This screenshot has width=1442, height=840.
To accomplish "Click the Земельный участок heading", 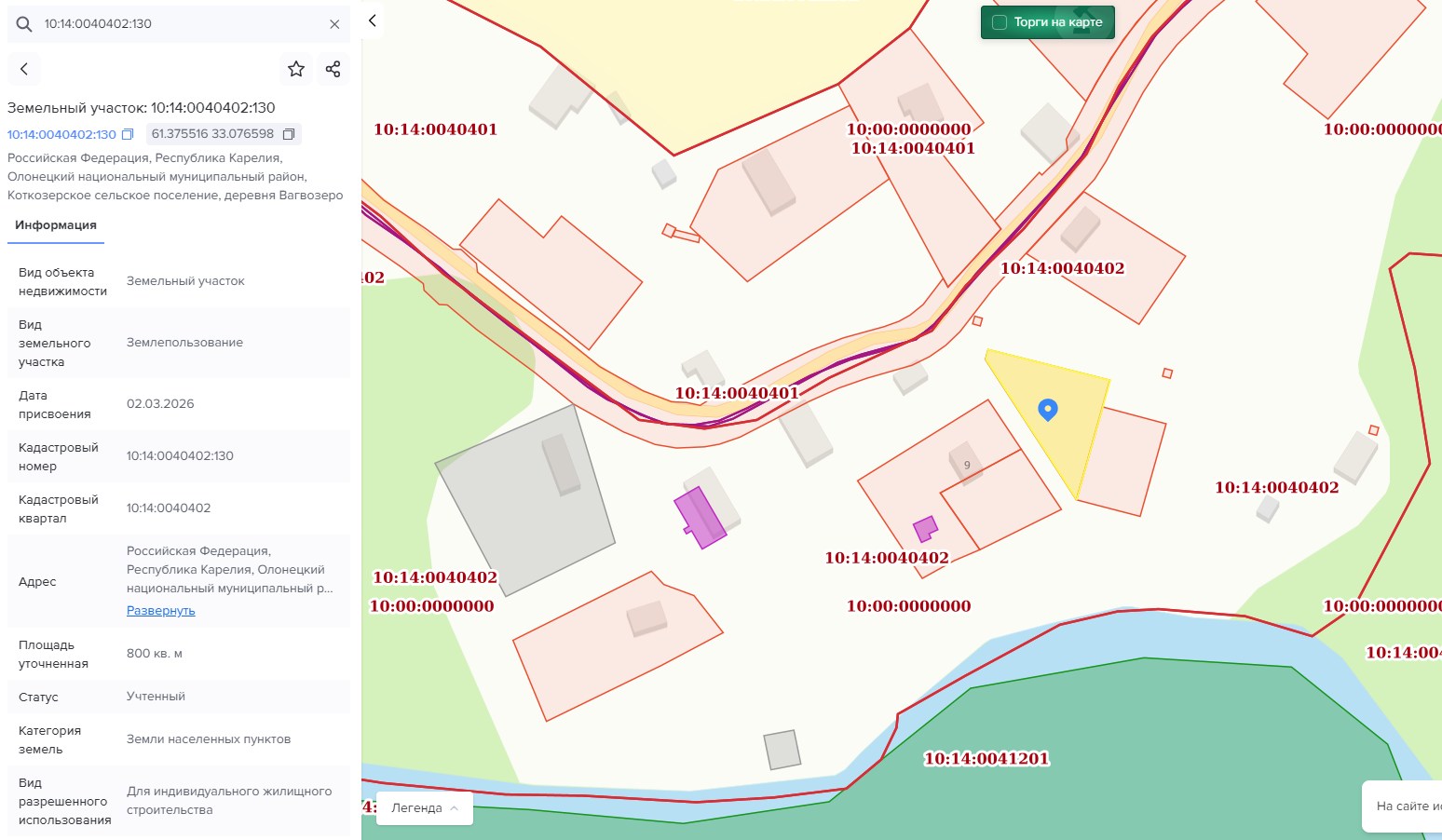I will click(x=142, y=108).
